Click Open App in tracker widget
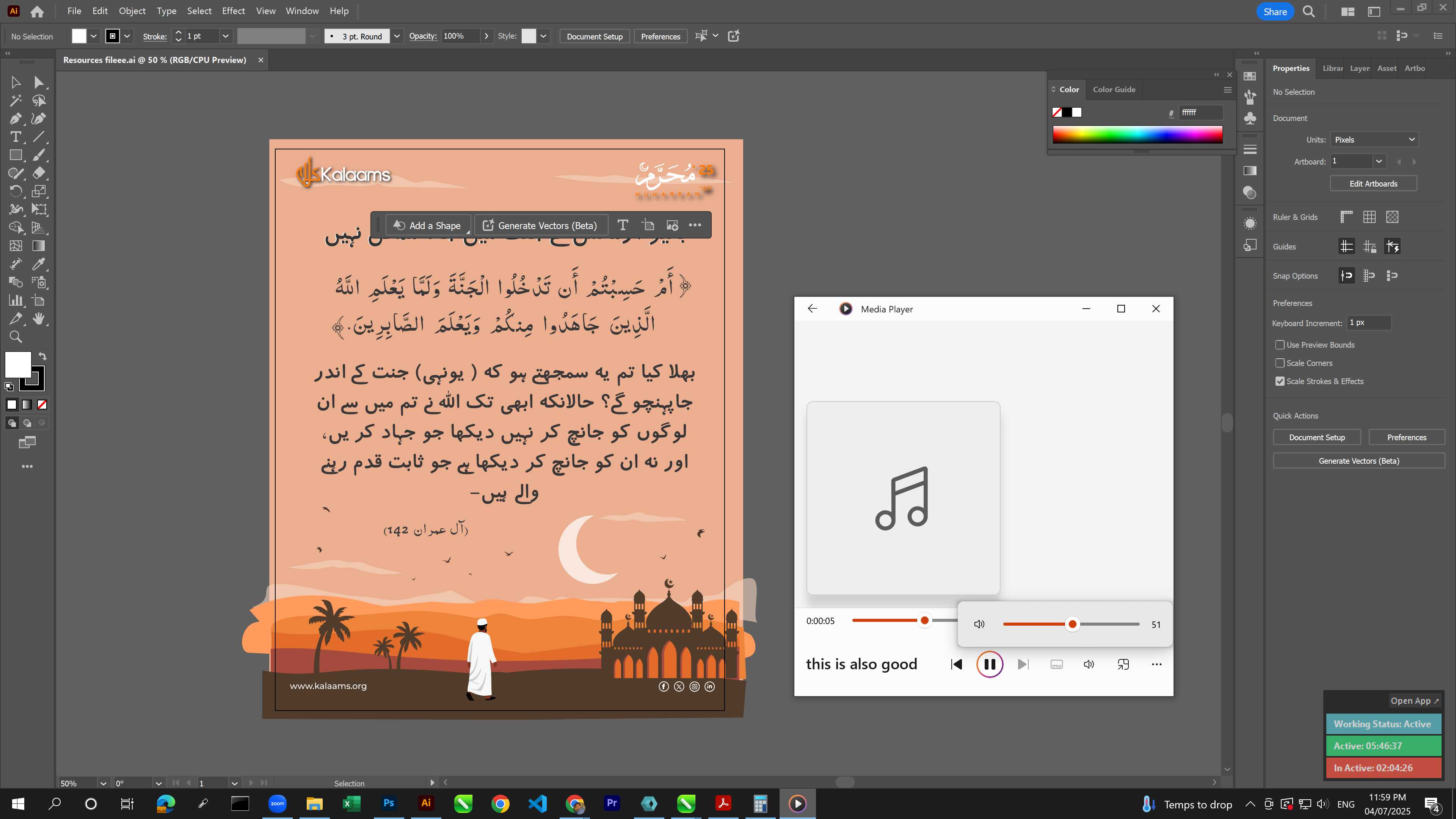This screenshot has width=1456, height=819. tap(1415, 701)
